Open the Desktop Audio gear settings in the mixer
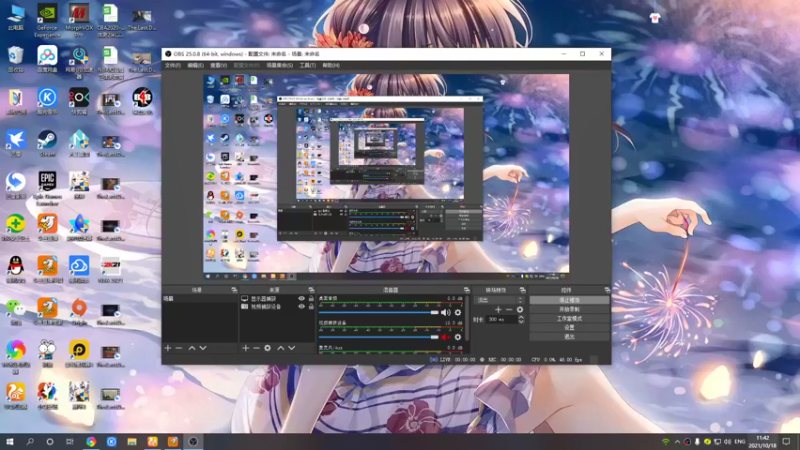800x450 pixels. (458, 312)
